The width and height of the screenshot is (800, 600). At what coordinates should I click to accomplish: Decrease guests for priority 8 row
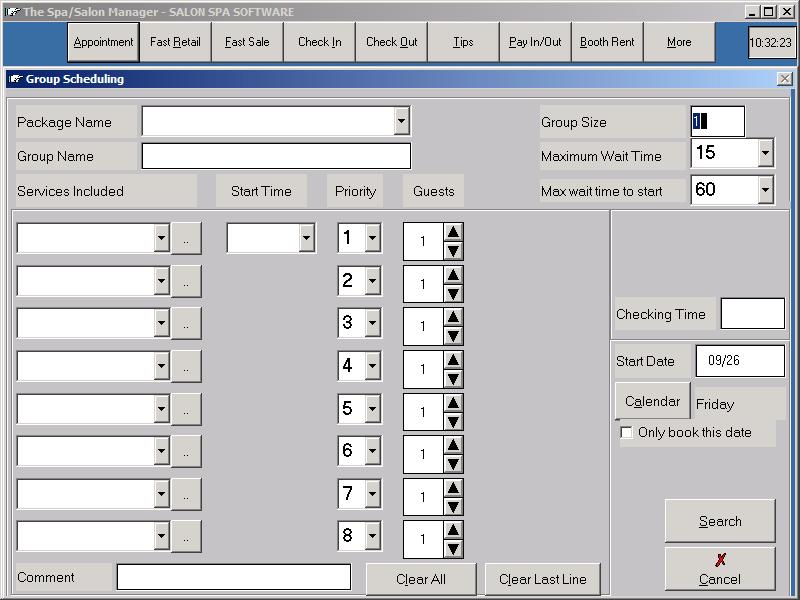click(453, 549)
